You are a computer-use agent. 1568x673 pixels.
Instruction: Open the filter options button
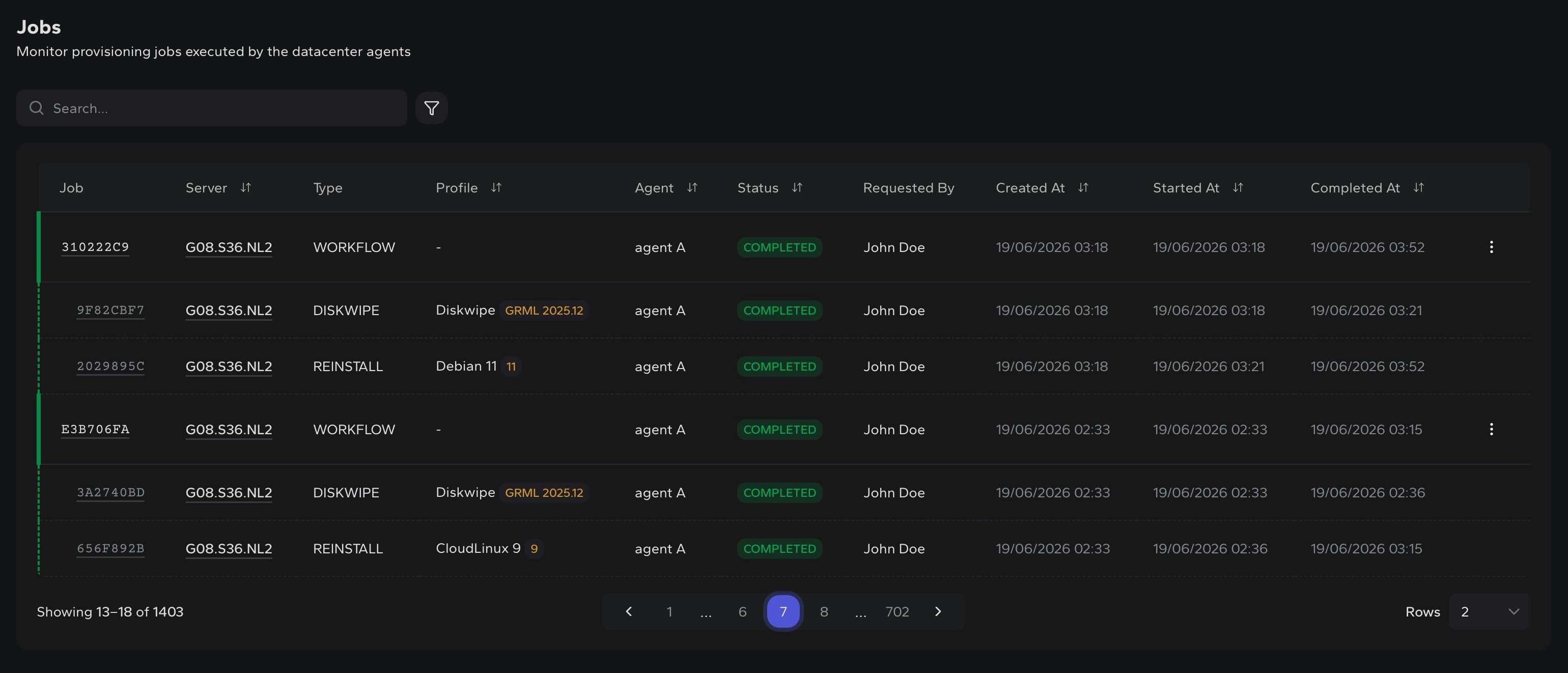click(x=432, y=108)
